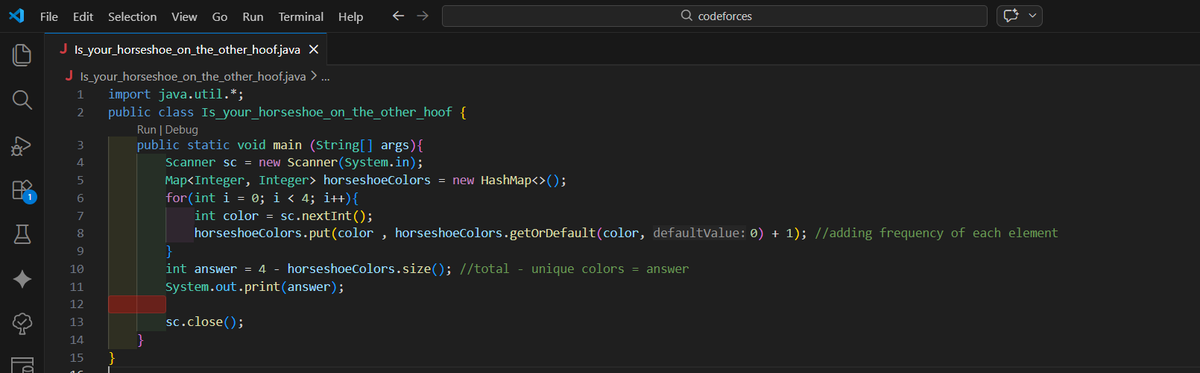Open the breadcrumb file name dropdown
This screenshot has height=373, width=1200.
192,76
